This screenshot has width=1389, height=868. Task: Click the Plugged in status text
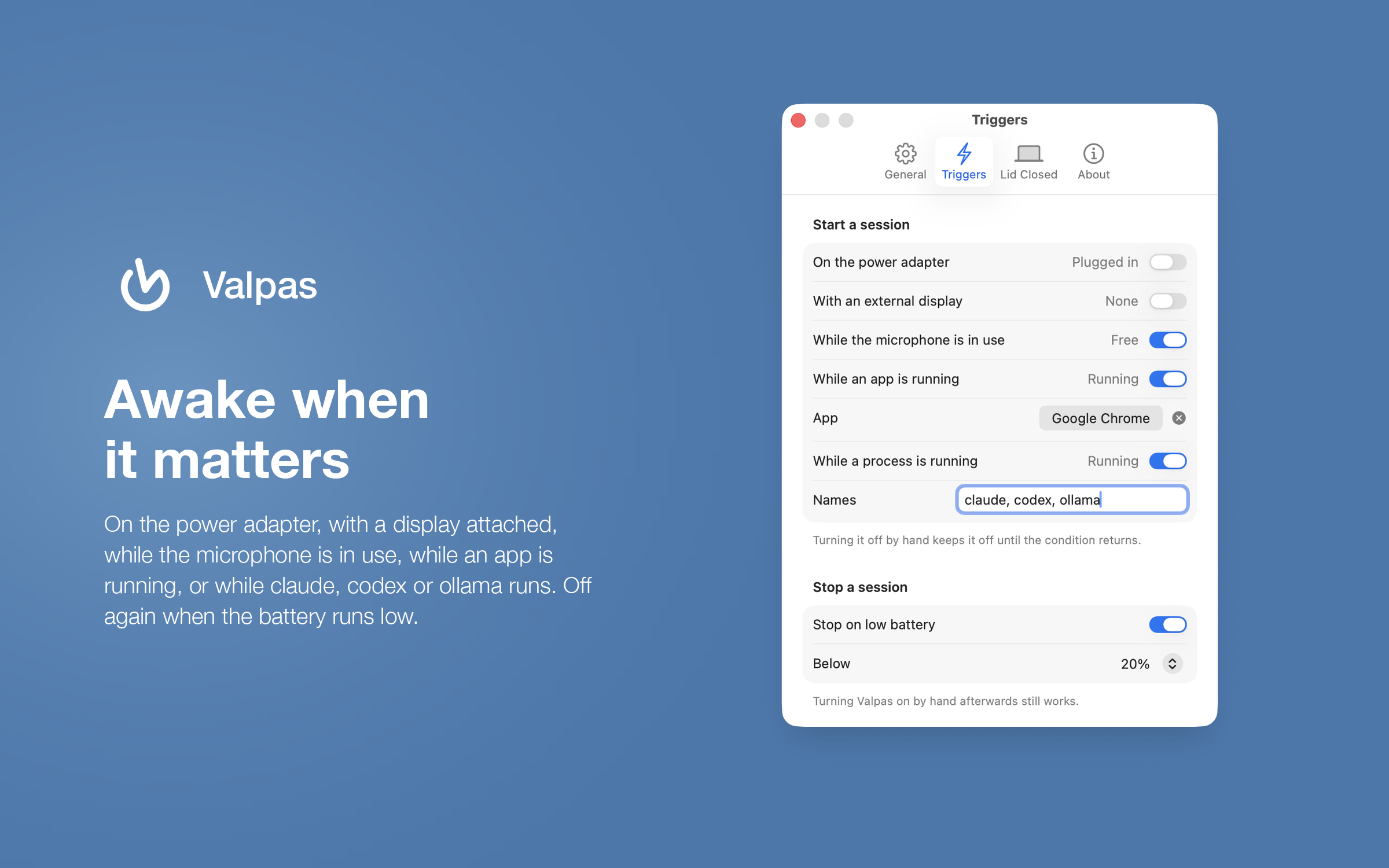pyautogui.click(x=1104, y=262)
